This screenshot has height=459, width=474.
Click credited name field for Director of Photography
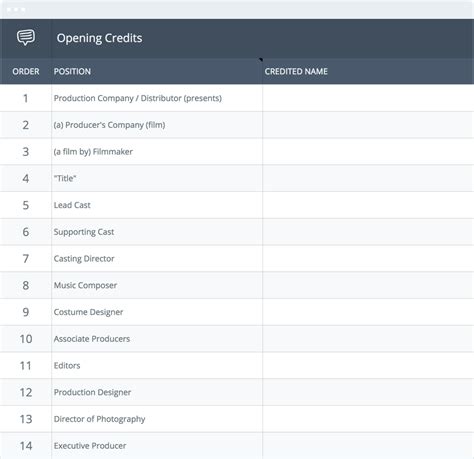tap(368, 419)
